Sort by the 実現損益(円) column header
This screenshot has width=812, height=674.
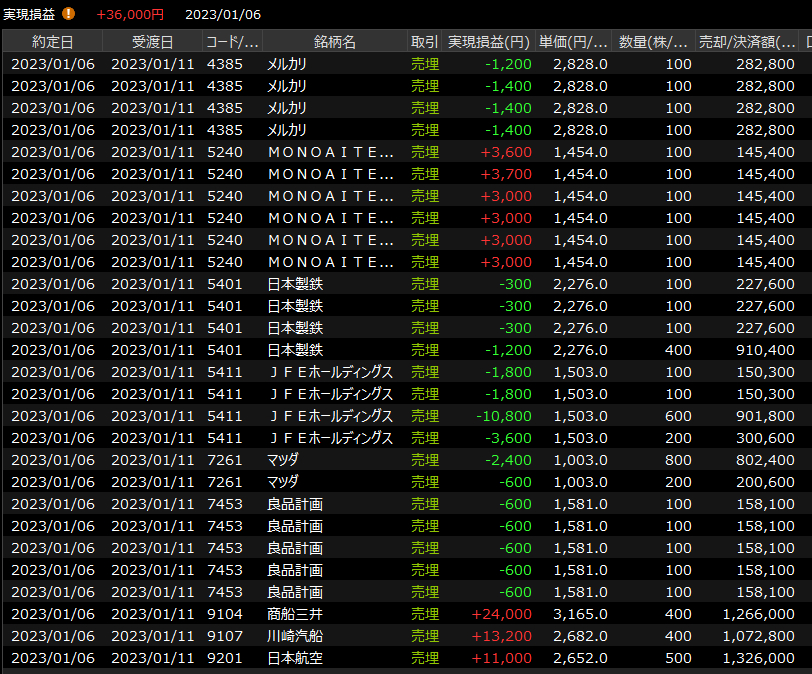point(488,41)
